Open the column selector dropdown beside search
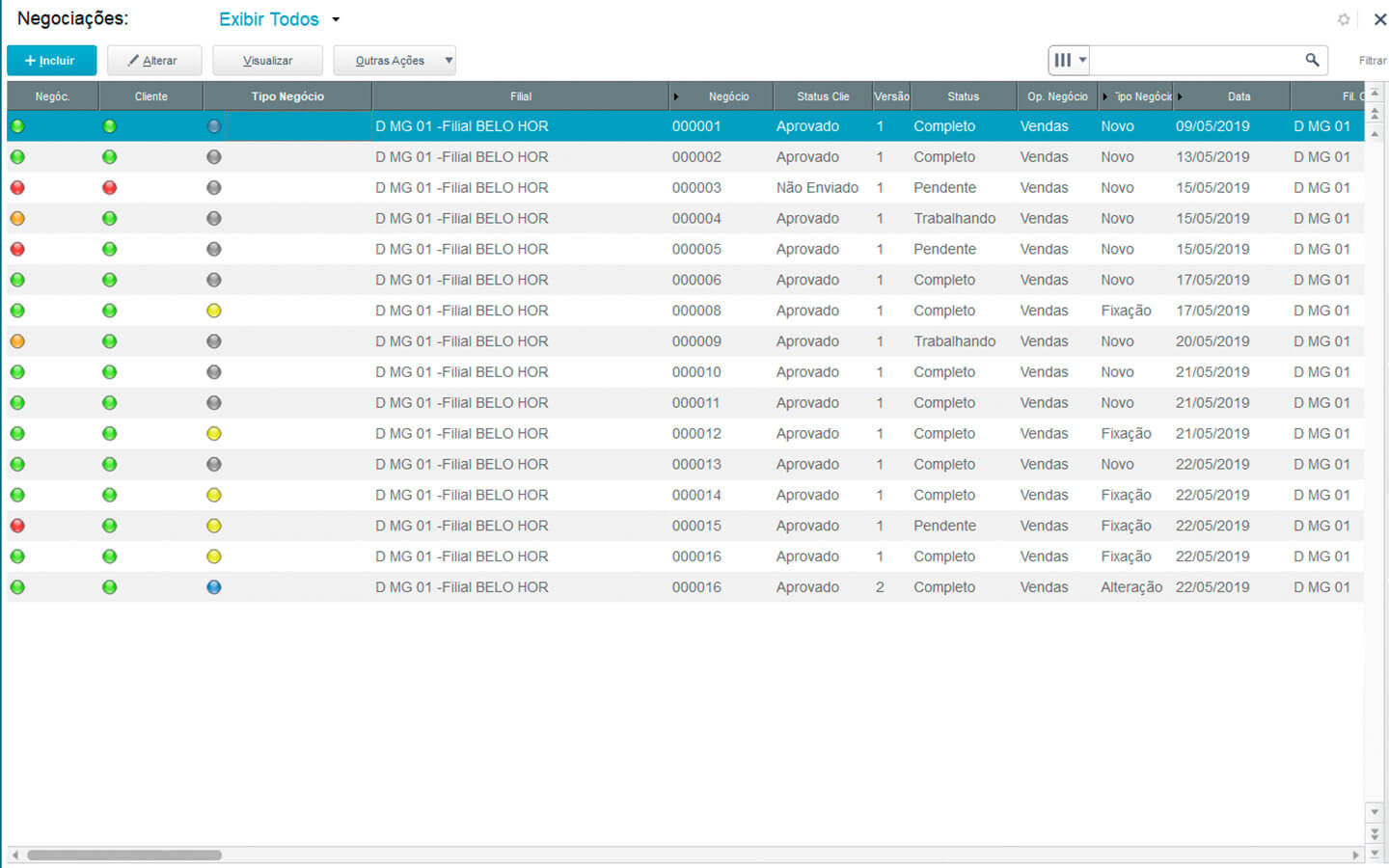Viewport: 1389px width, 868px height. click(x=1069, y=60)
